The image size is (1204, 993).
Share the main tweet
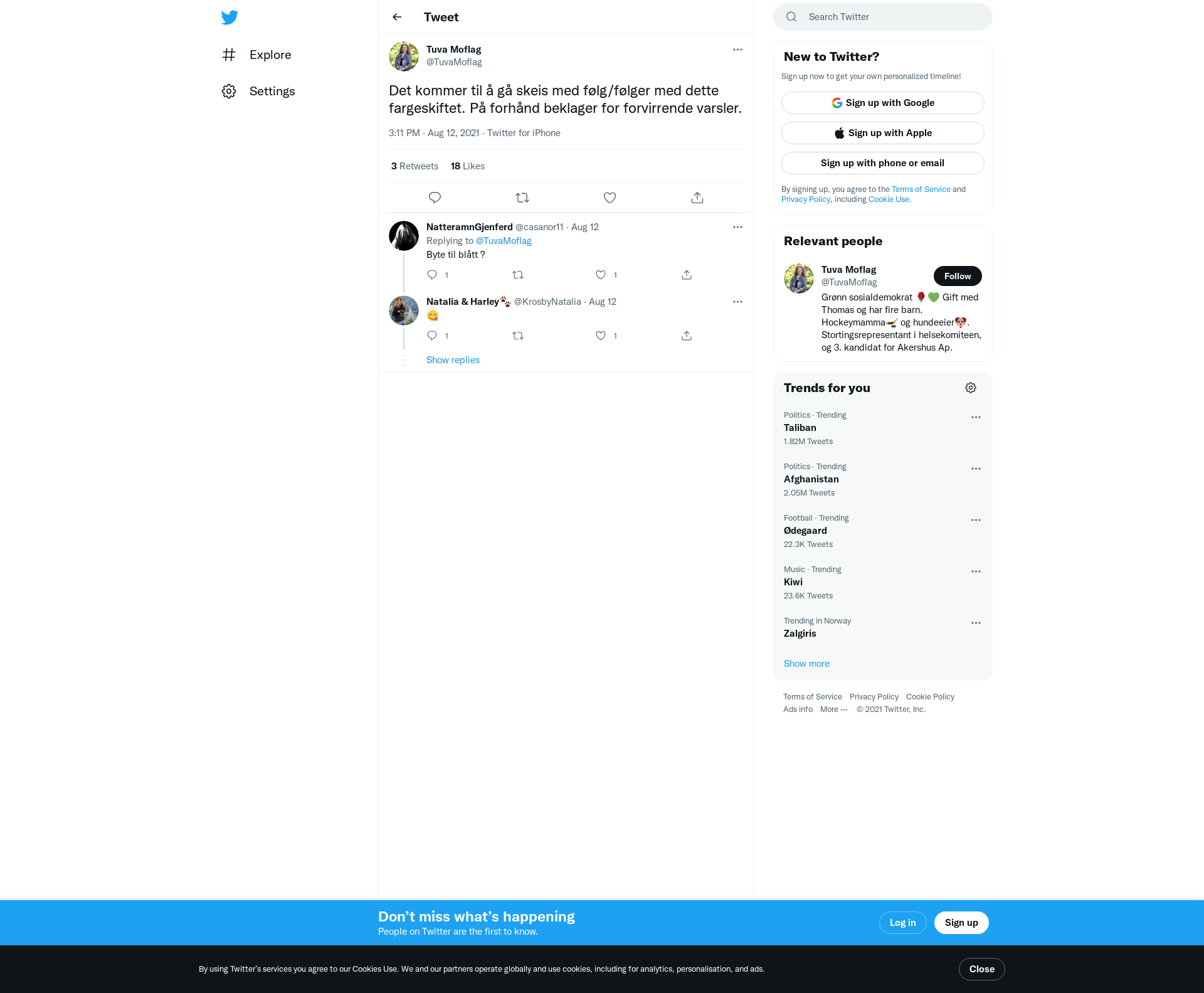coord(697,198)
